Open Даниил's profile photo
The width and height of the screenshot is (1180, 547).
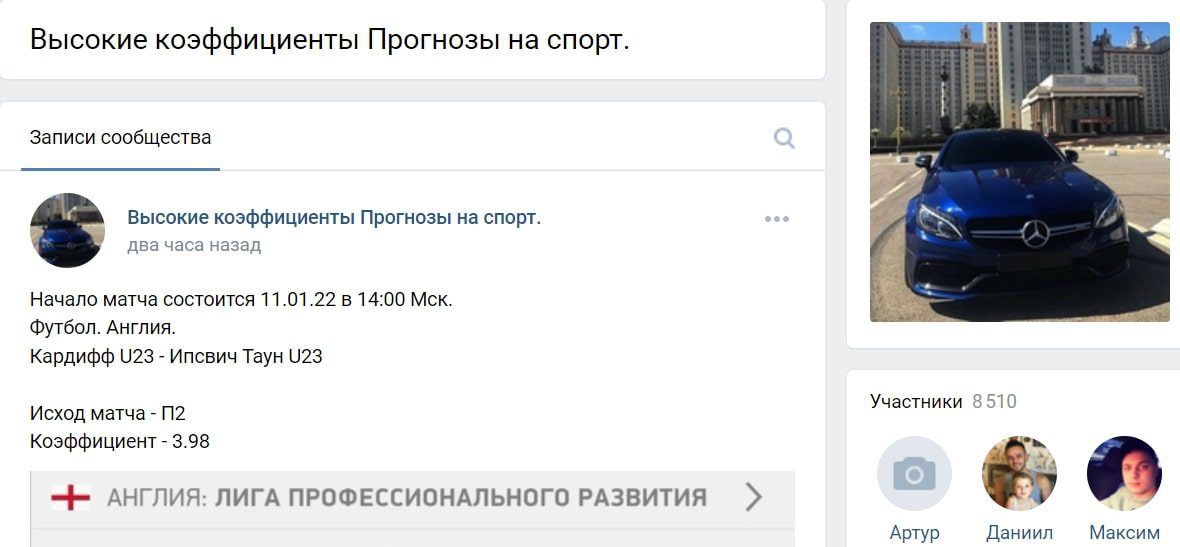tap(1019, 473)
